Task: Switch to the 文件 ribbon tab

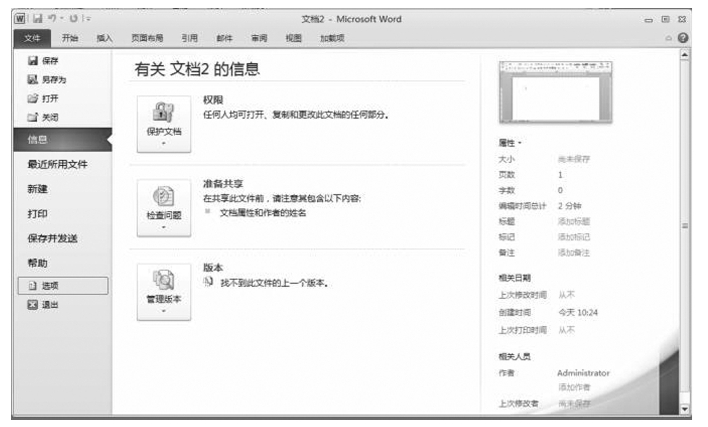Action: [x=32, y=38]
